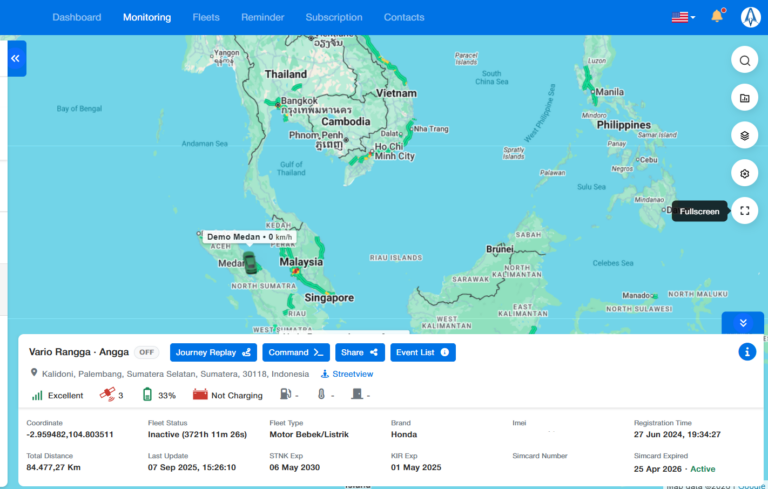768x489 pixels.
Task: Open the Streetview link
Action: coord(347,374)
